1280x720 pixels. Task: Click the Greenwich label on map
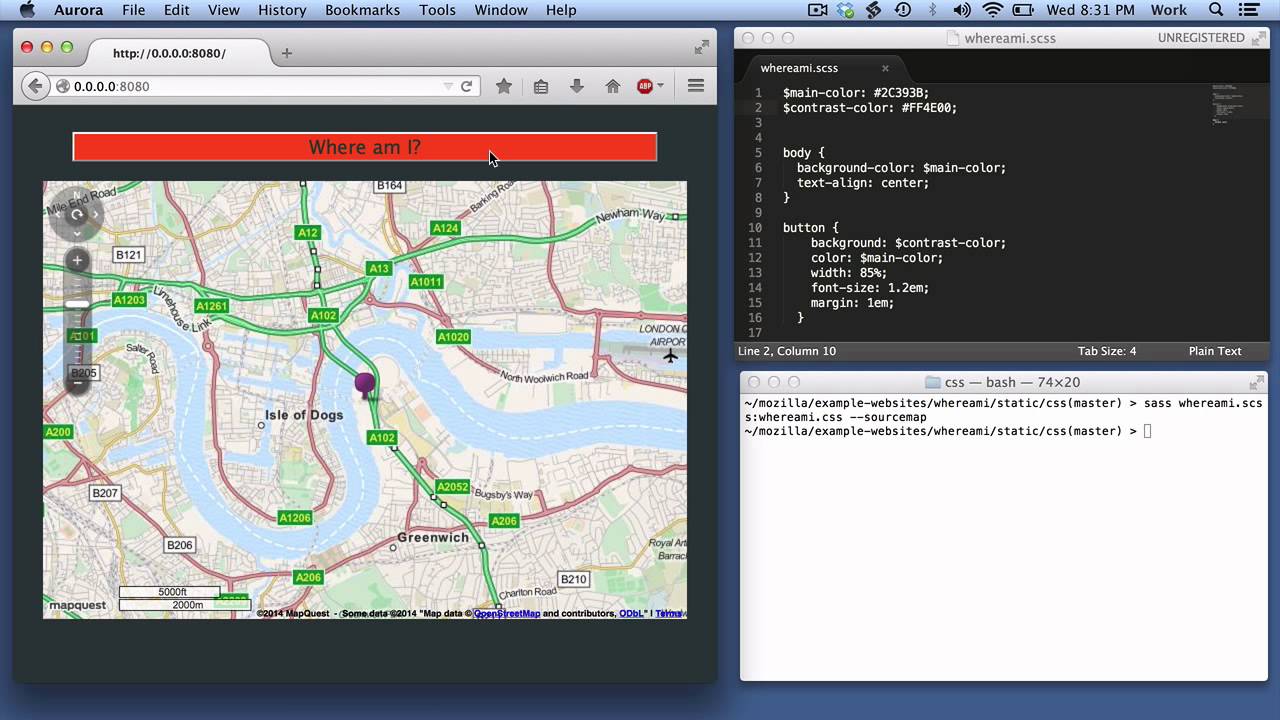433,537
